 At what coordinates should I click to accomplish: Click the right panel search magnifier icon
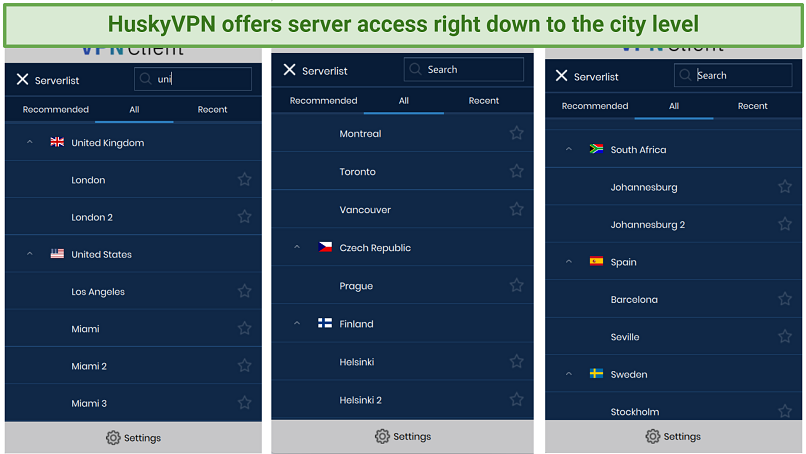[x=685, y=75]
